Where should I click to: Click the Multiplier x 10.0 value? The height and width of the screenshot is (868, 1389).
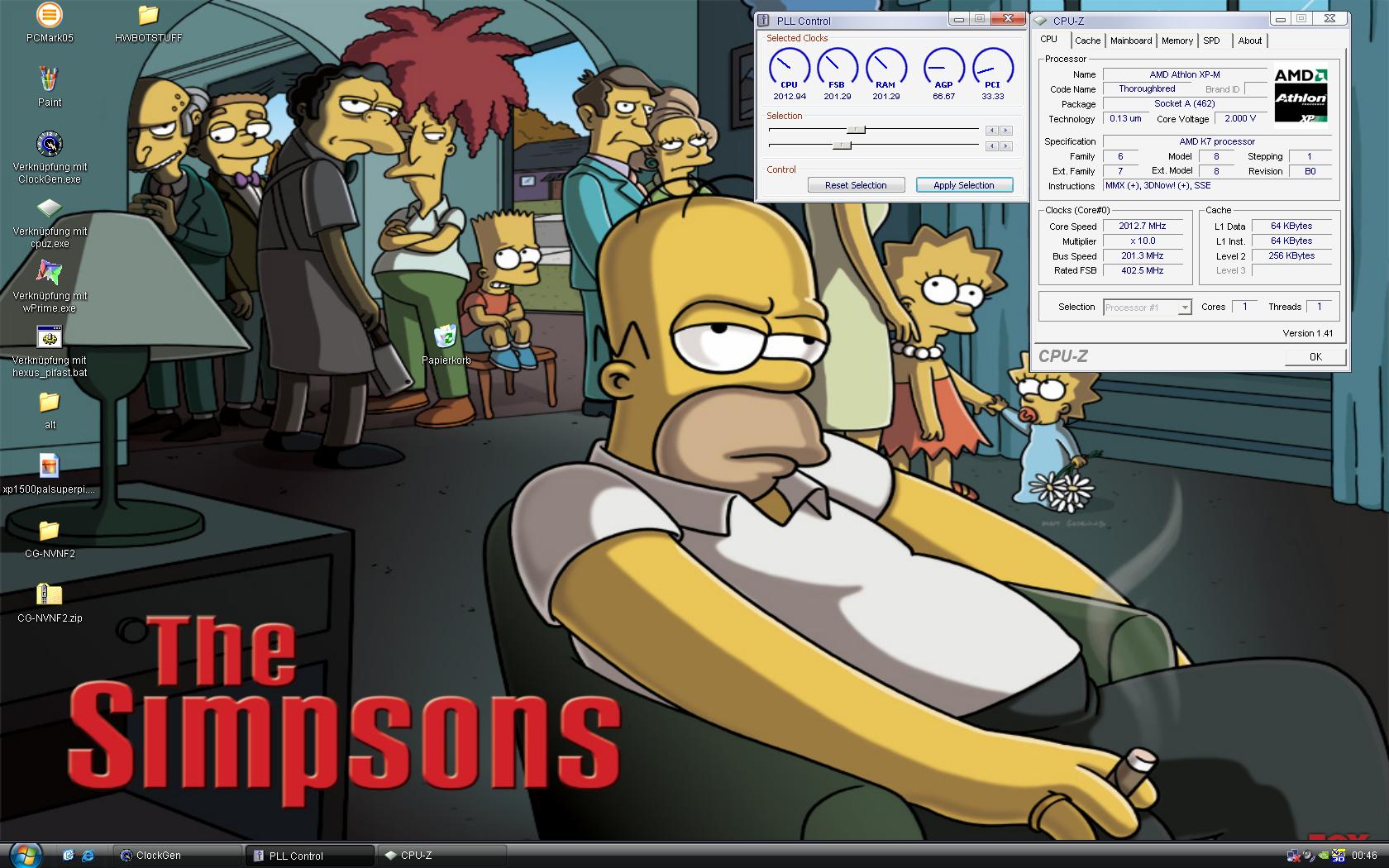1143,241
